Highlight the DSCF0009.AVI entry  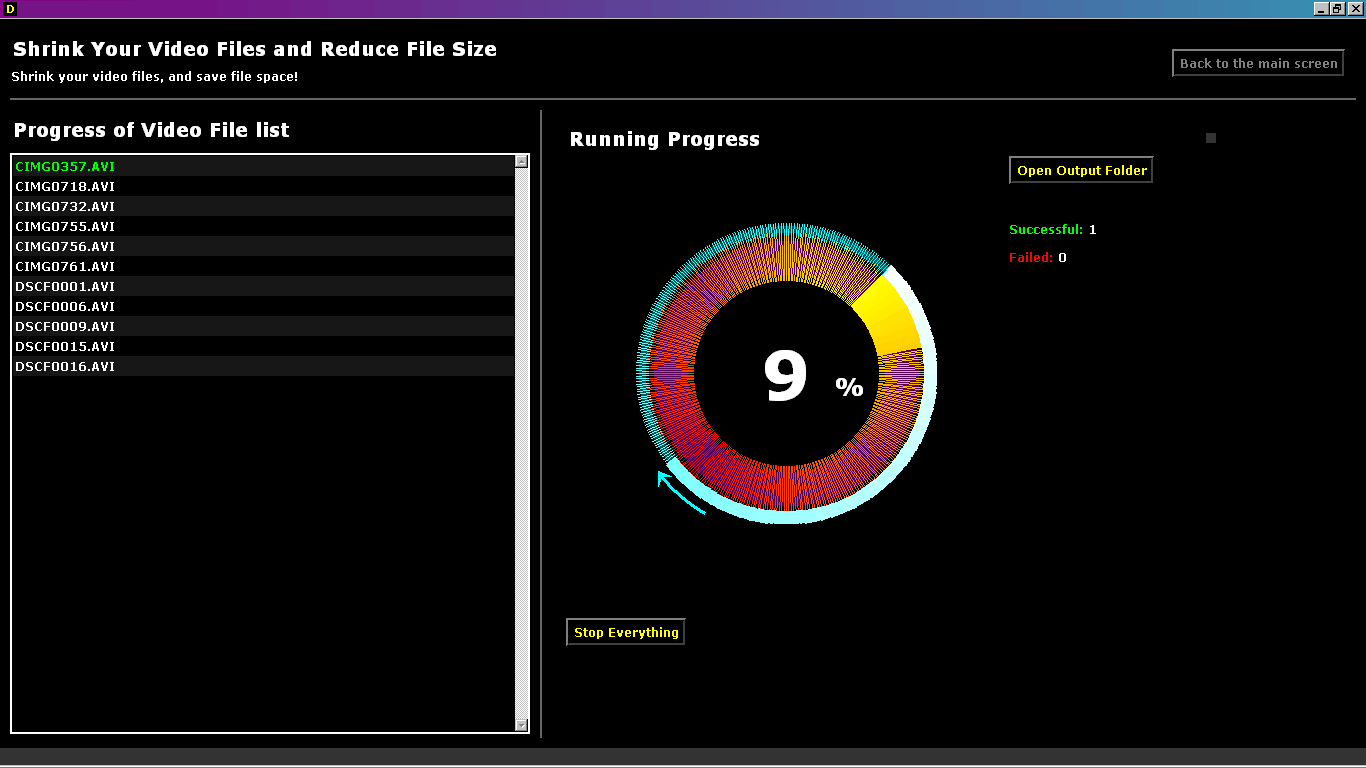pyautogui.click(x=263, y=326)
